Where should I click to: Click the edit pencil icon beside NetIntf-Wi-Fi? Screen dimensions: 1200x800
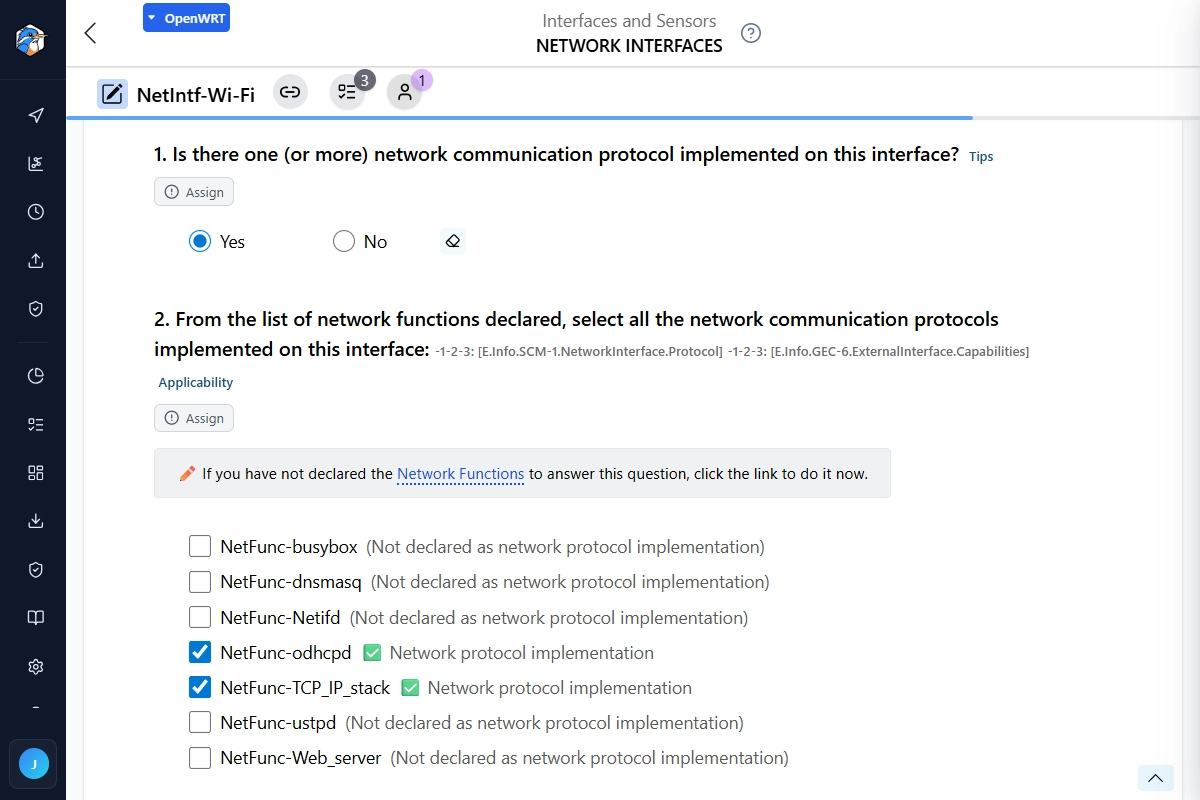point(112,94)
